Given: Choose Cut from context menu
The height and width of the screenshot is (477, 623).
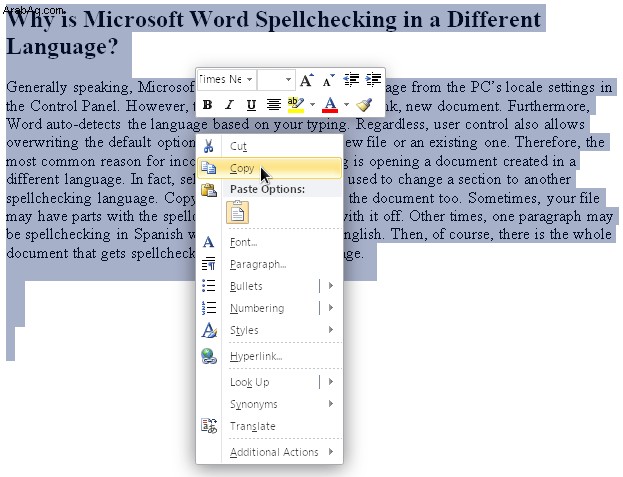Looking at the screenshot, I should click(x=269, y=146).
